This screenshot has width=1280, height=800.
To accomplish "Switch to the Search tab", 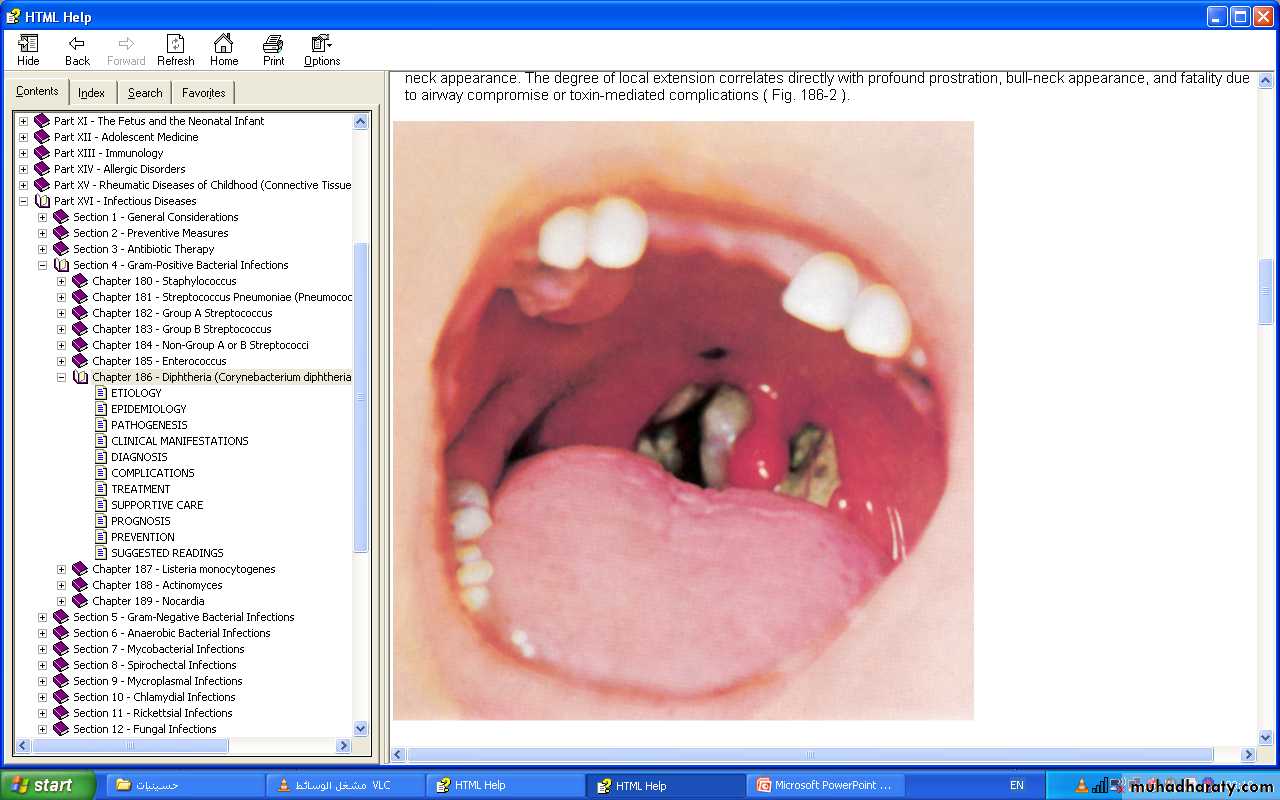I will (x=145, y=93).
